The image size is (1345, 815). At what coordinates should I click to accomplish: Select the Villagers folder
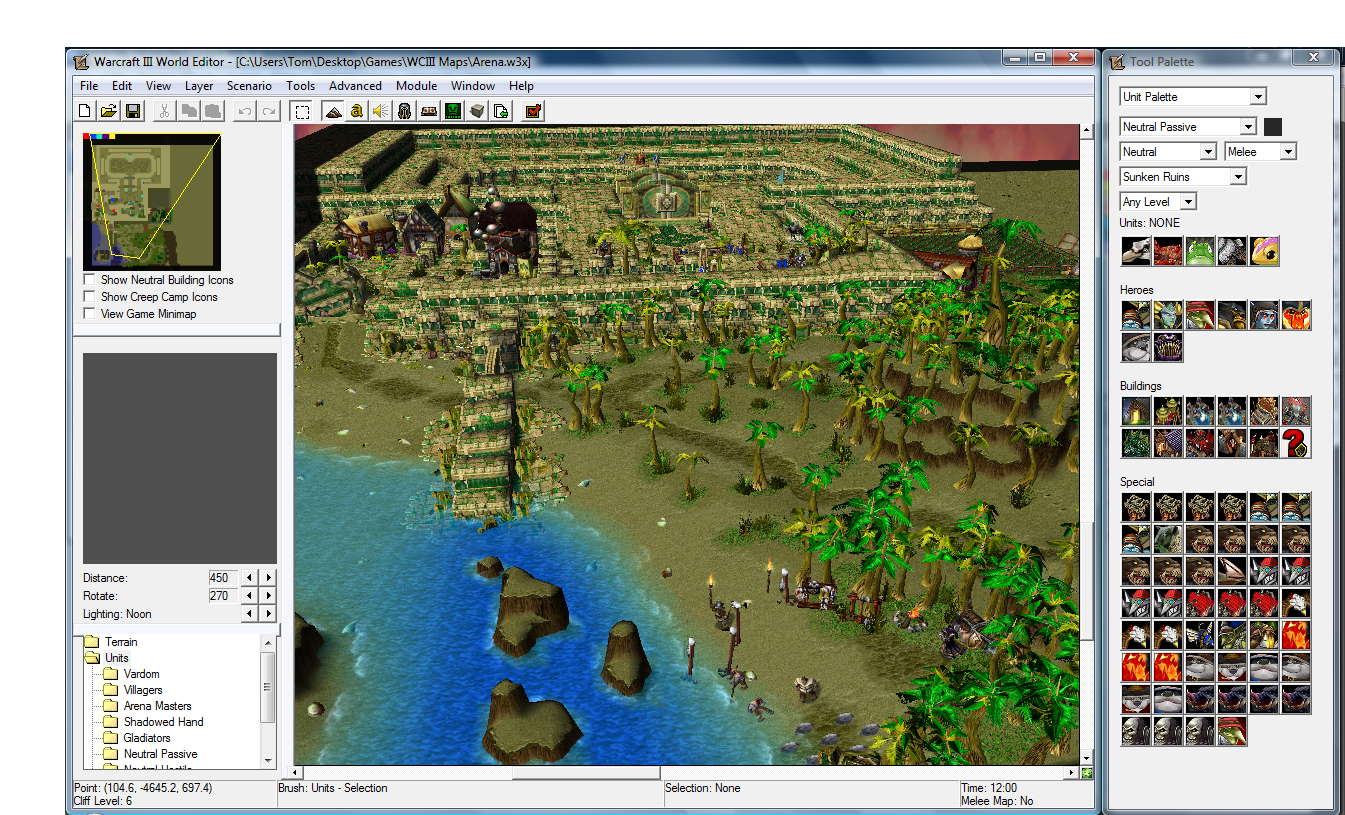(x=133, y=690)
